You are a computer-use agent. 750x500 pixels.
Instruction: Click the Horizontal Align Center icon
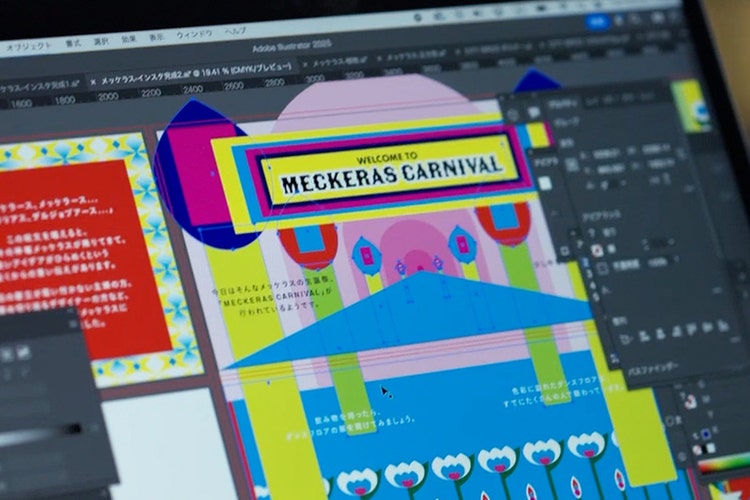(x=661, y=333)
